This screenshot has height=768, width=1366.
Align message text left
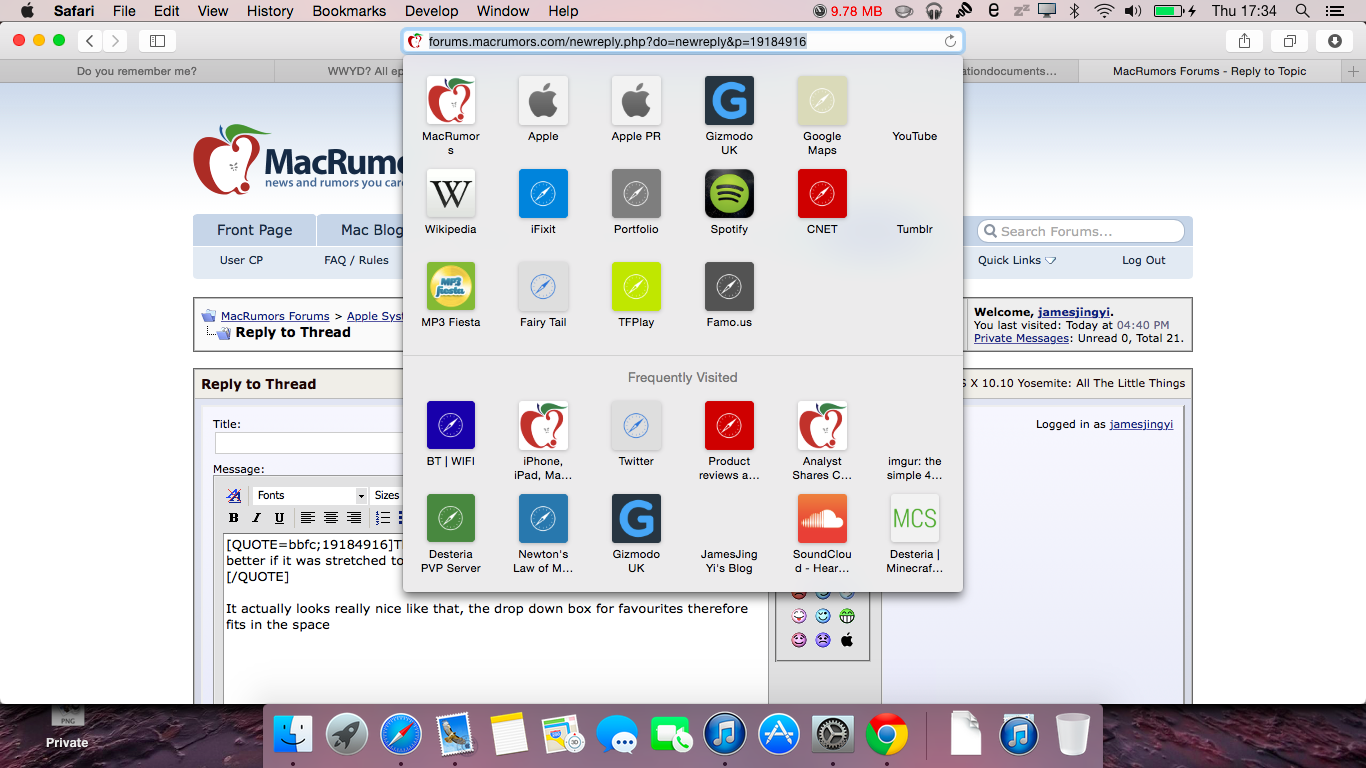coord(308,518)
